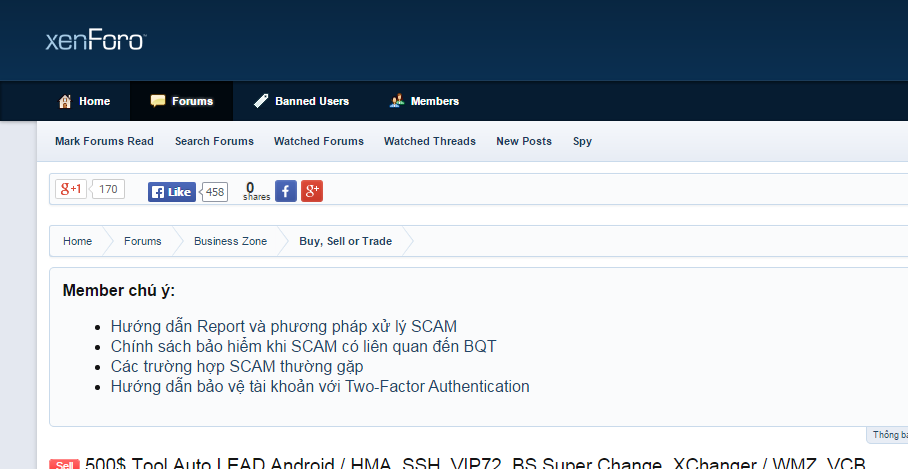Screen dimensions: 908x470
Task: Click Business Zone breadcrumb
Action: (230, 241)
